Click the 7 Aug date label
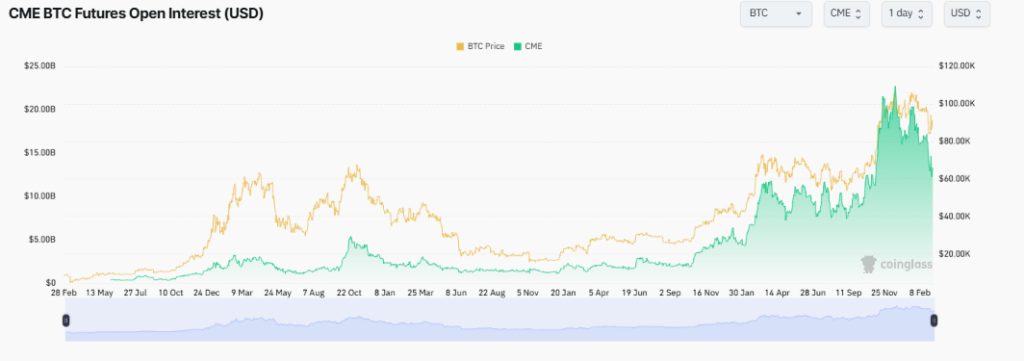1024x361 pixels. coord(313,293)
